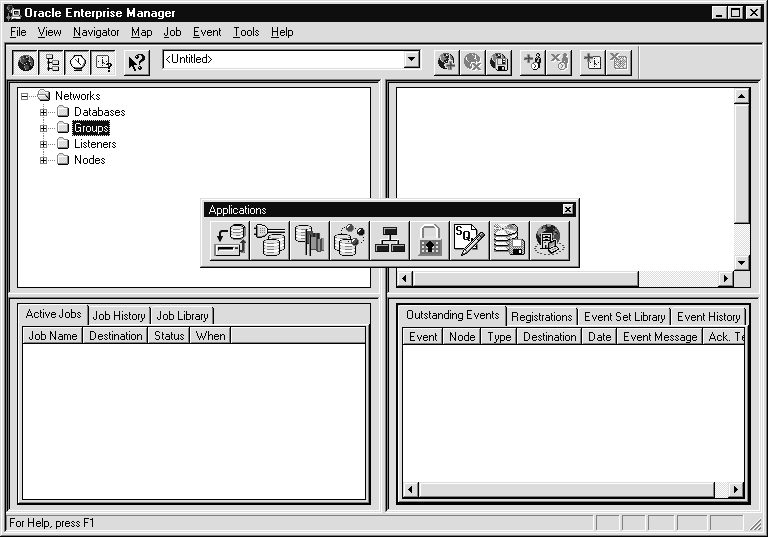Expand the Nodes folder node
This screenshot has height=537, width=768.
(44, 160)
